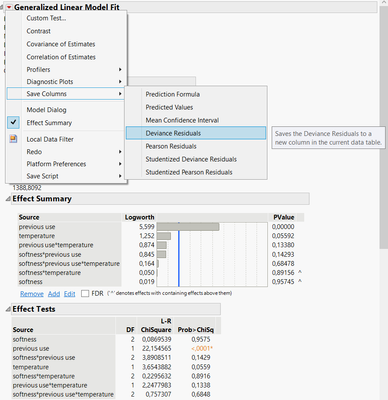Collapse the Effect Summary section triangle
The height and width of the screenshot is (400, 388).
pos(8,199)
